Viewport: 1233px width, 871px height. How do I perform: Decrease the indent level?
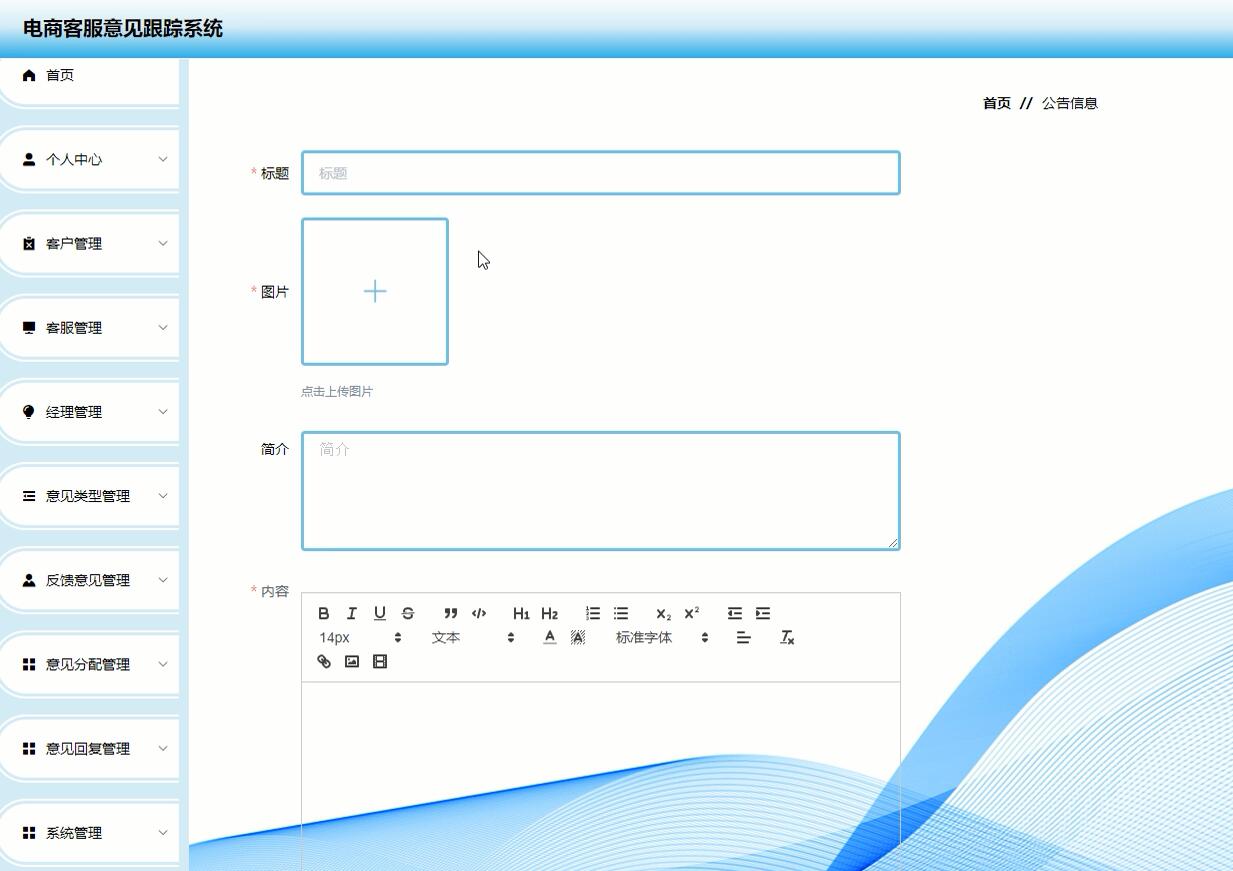735,614
